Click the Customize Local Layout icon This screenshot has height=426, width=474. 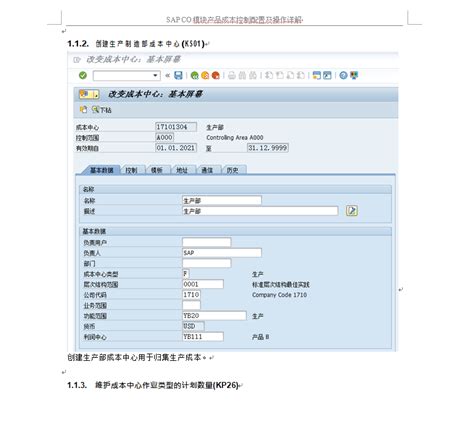354,75
